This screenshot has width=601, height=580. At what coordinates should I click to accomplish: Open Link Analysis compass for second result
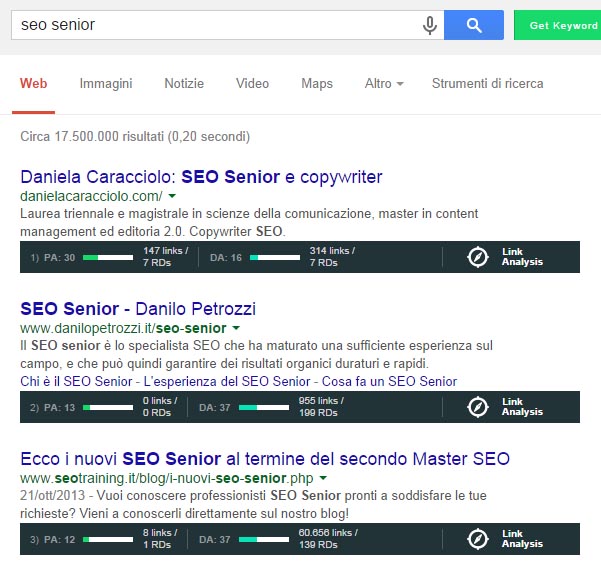coord(479,407)
